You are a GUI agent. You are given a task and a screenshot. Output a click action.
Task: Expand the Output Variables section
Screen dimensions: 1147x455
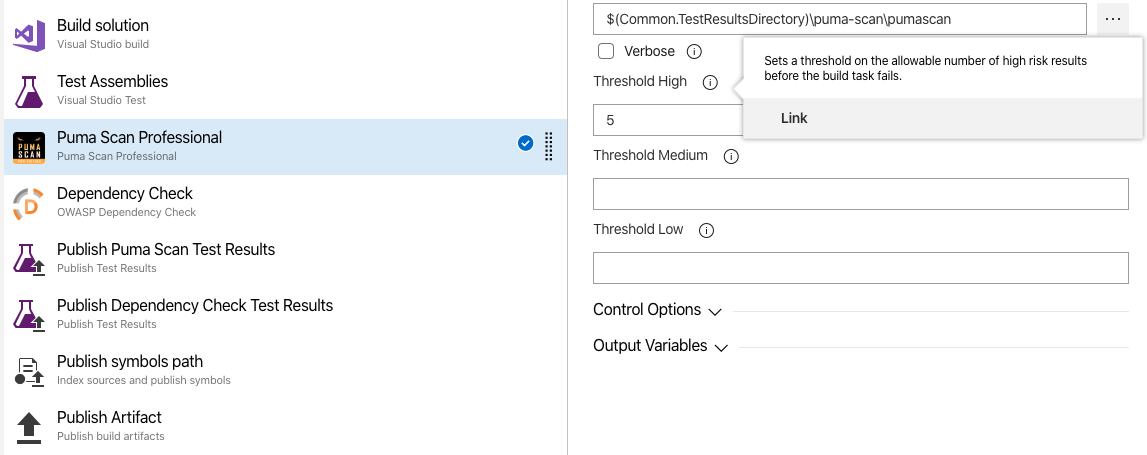point(660,346)
